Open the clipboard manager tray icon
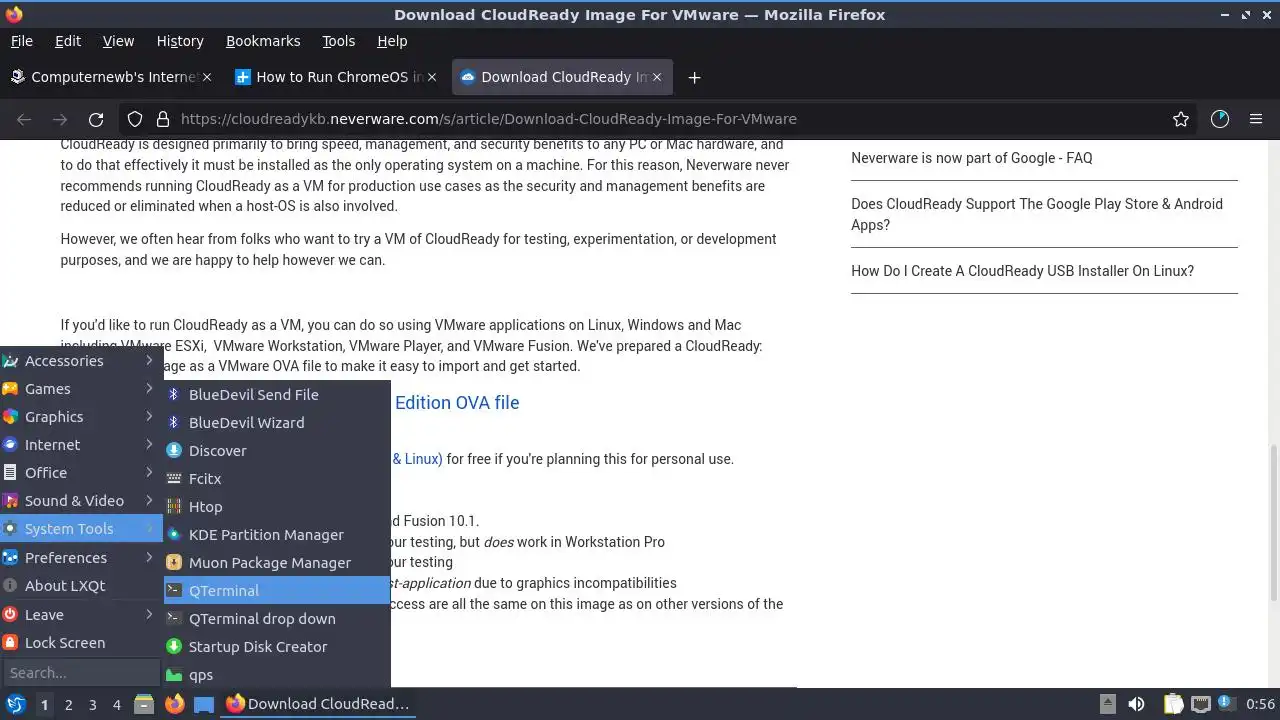1280x720 pixels. (1173, 704)
